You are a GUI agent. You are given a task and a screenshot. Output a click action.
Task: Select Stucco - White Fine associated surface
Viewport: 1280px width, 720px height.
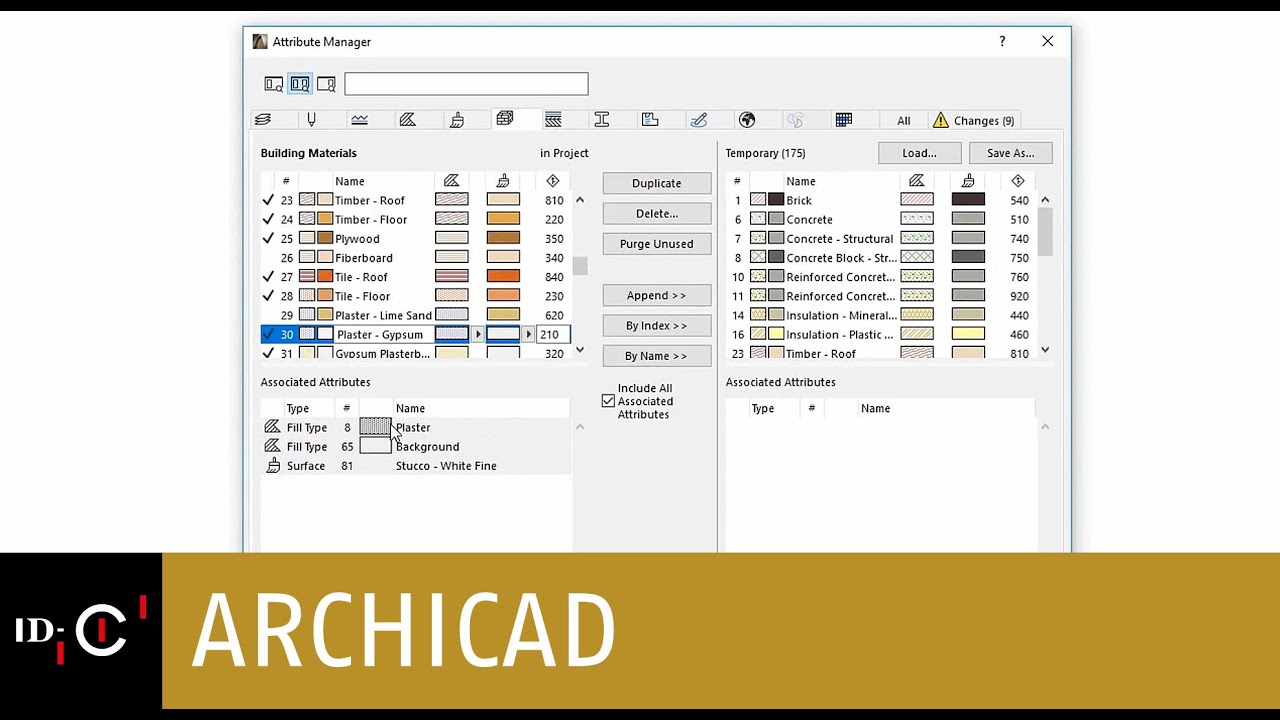(415, 466)
